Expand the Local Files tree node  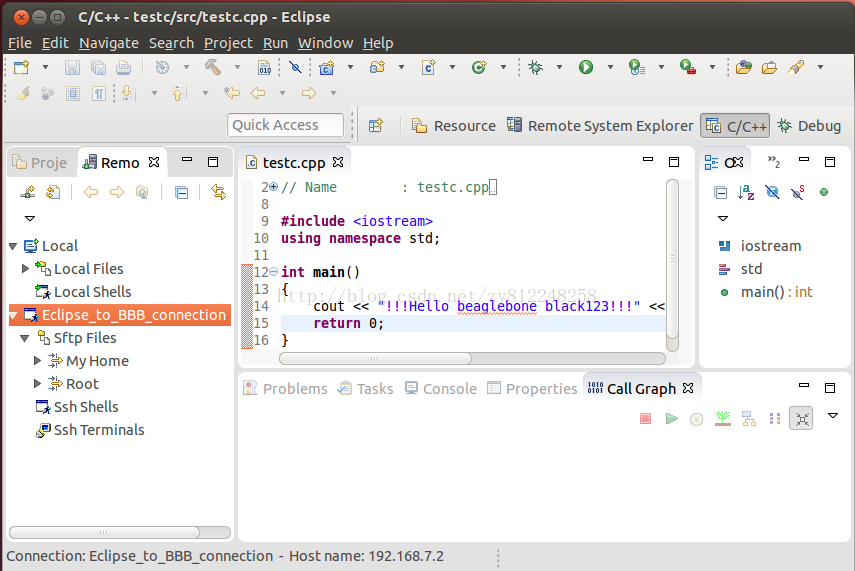(26, 268)
